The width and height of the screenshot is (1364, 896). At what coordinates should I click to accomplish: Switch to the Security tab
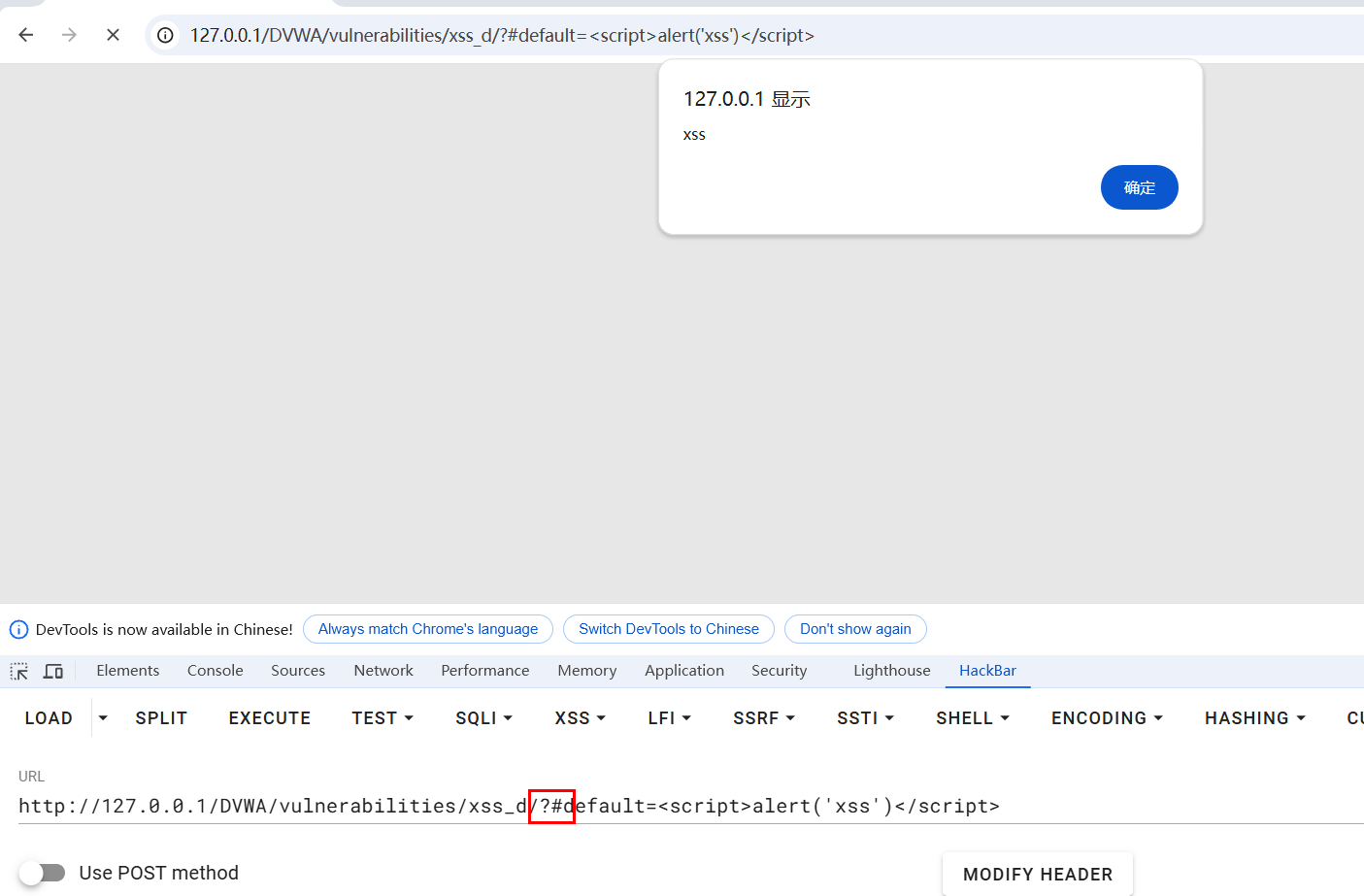pyautogui.click(x=780, y=671)
